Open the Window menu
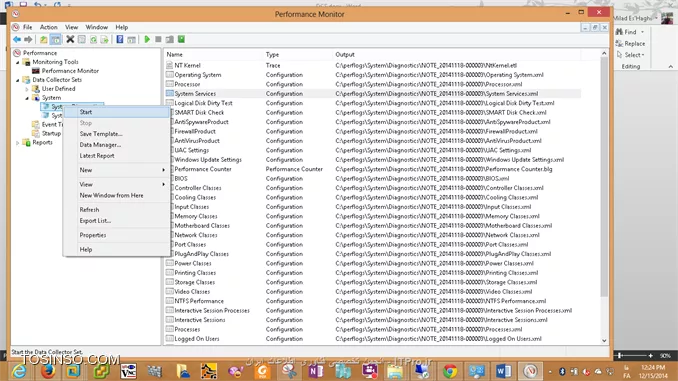 click(x=96, y=27)
